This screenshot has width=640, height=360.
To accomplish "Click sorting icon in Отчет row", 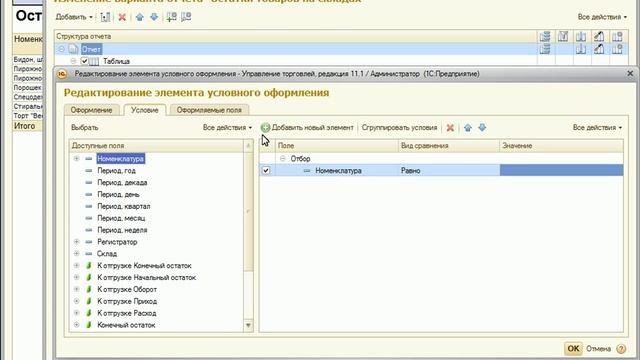I will [x=581, y=49].
